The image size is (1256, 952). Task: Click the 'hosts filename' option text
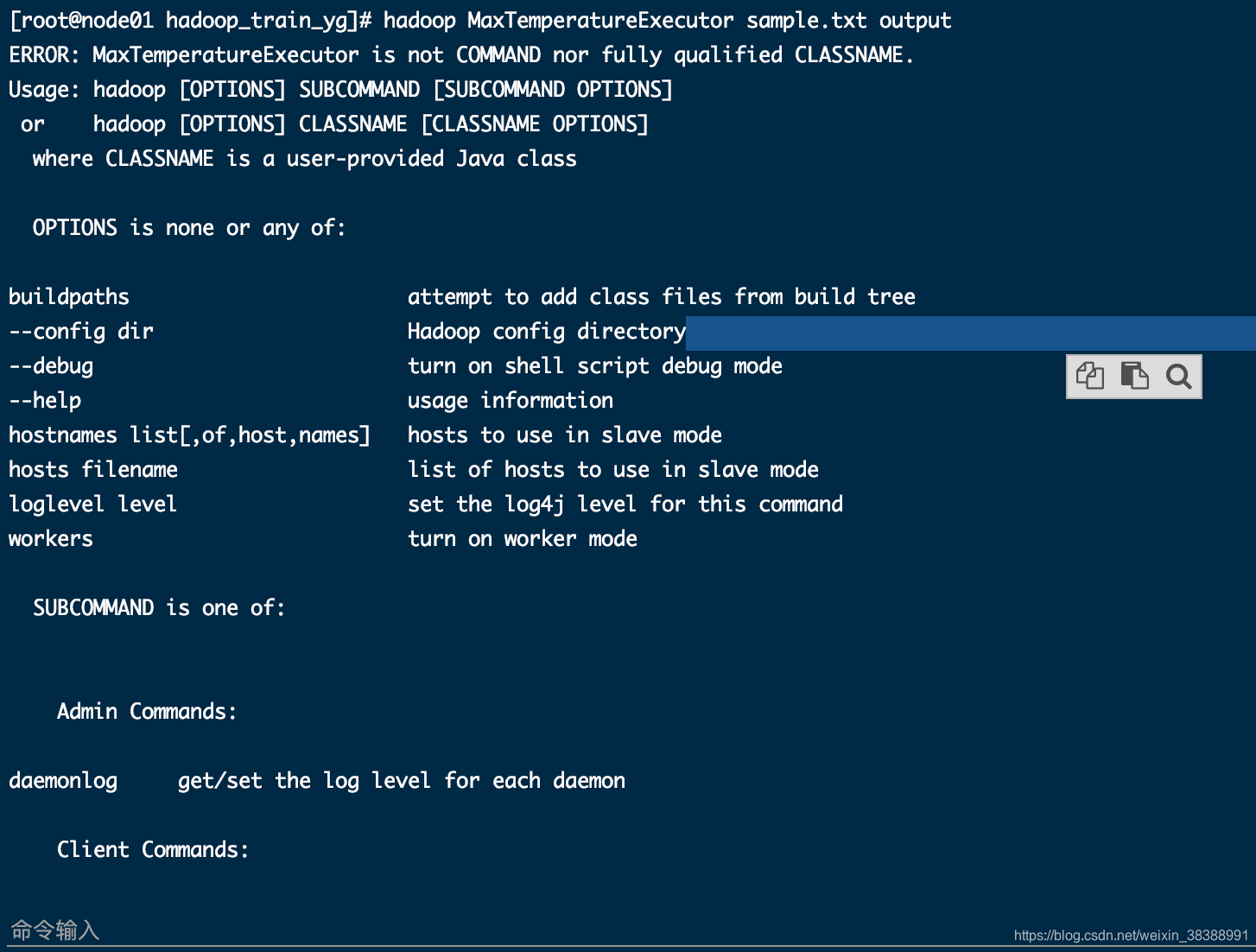point(92,469)
